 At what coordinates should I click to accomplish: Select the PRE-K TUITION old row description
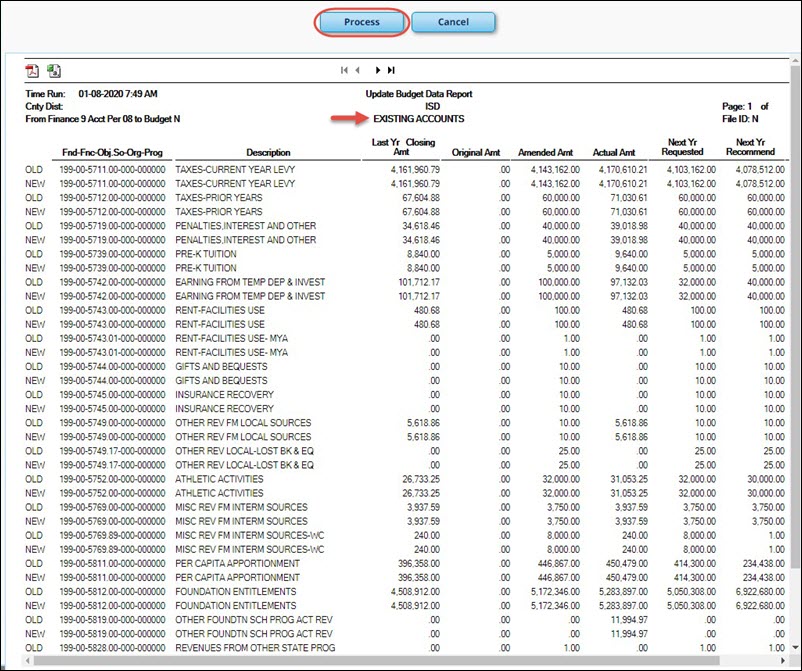pyautogui.click(x=205, y=255)
